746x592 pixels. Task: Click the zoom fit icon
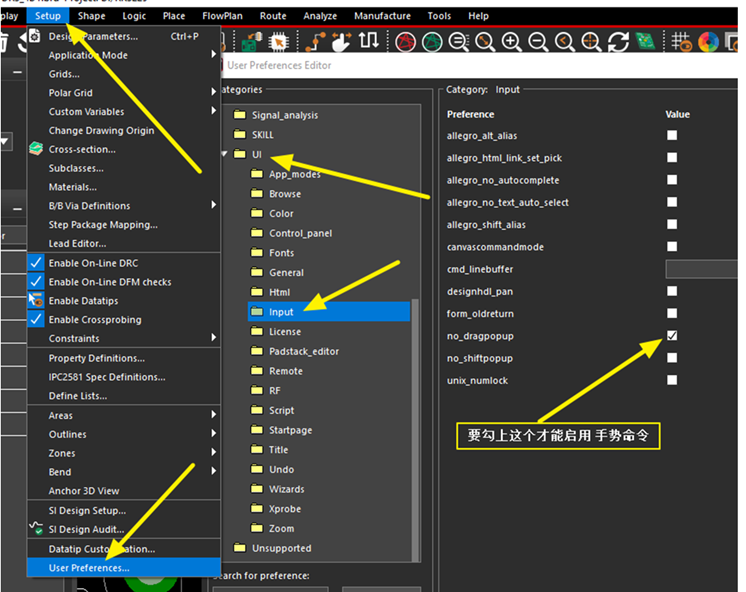coord(485,42)
